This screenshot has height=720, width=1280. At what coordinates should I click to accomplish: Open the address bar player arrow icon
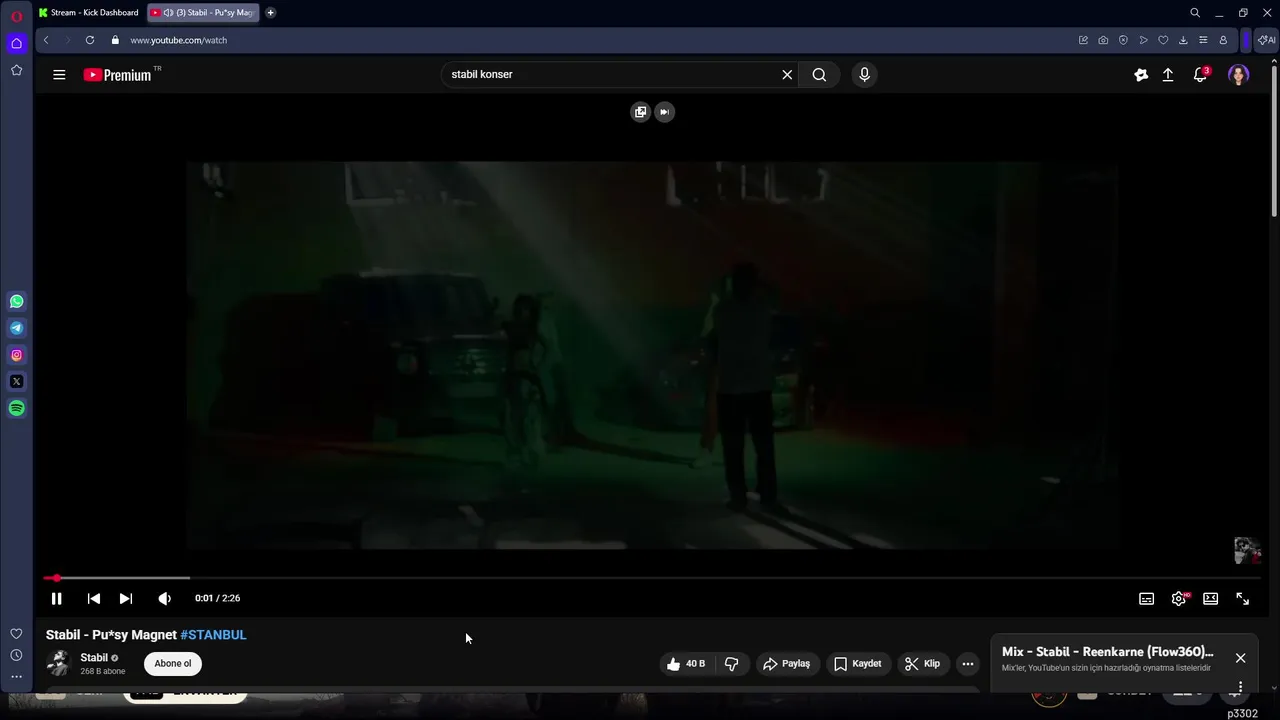[x=1143, y=40]
